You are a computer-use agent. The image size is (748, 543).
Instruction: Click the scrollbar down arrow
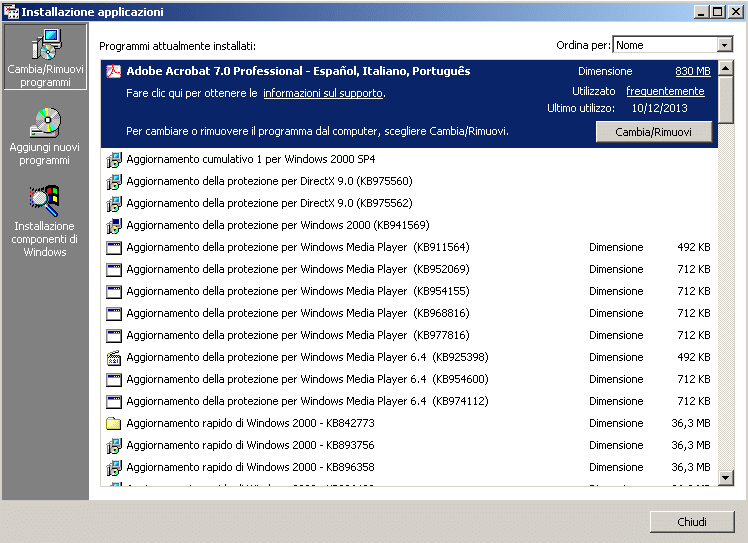click(726, 477)
